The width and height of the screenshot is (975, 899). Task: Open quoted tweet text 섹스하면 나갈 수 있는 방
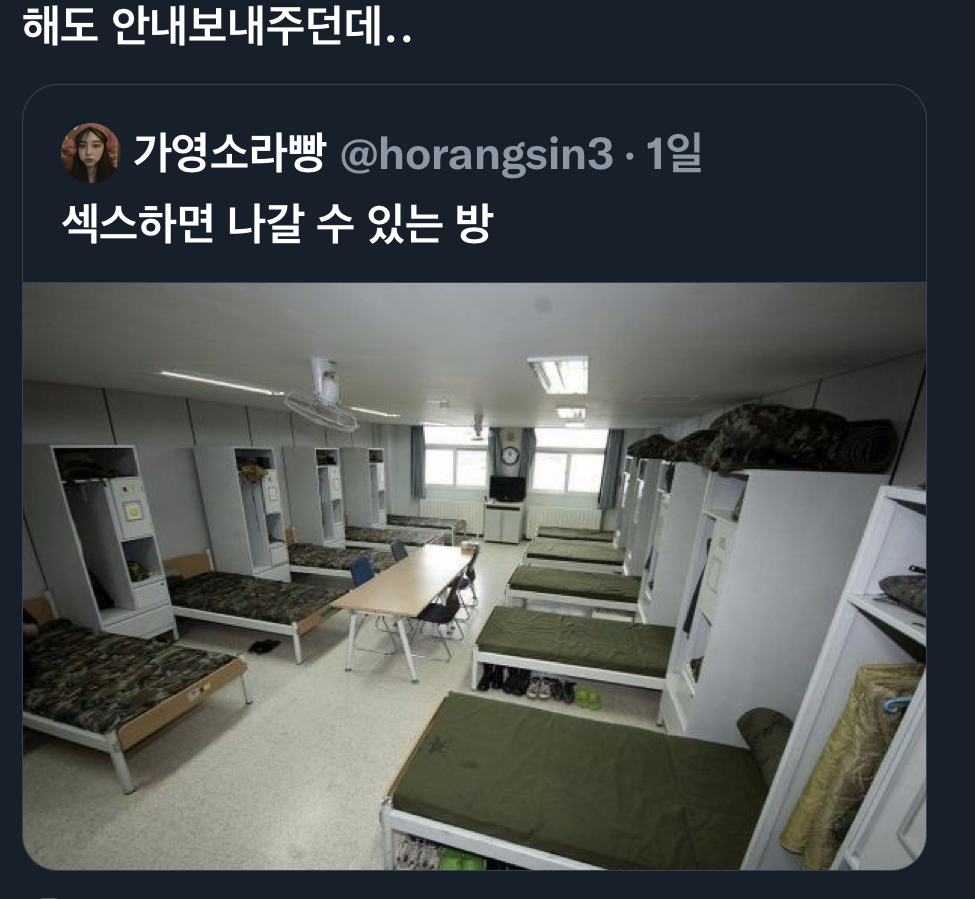[x=278, y=224]
